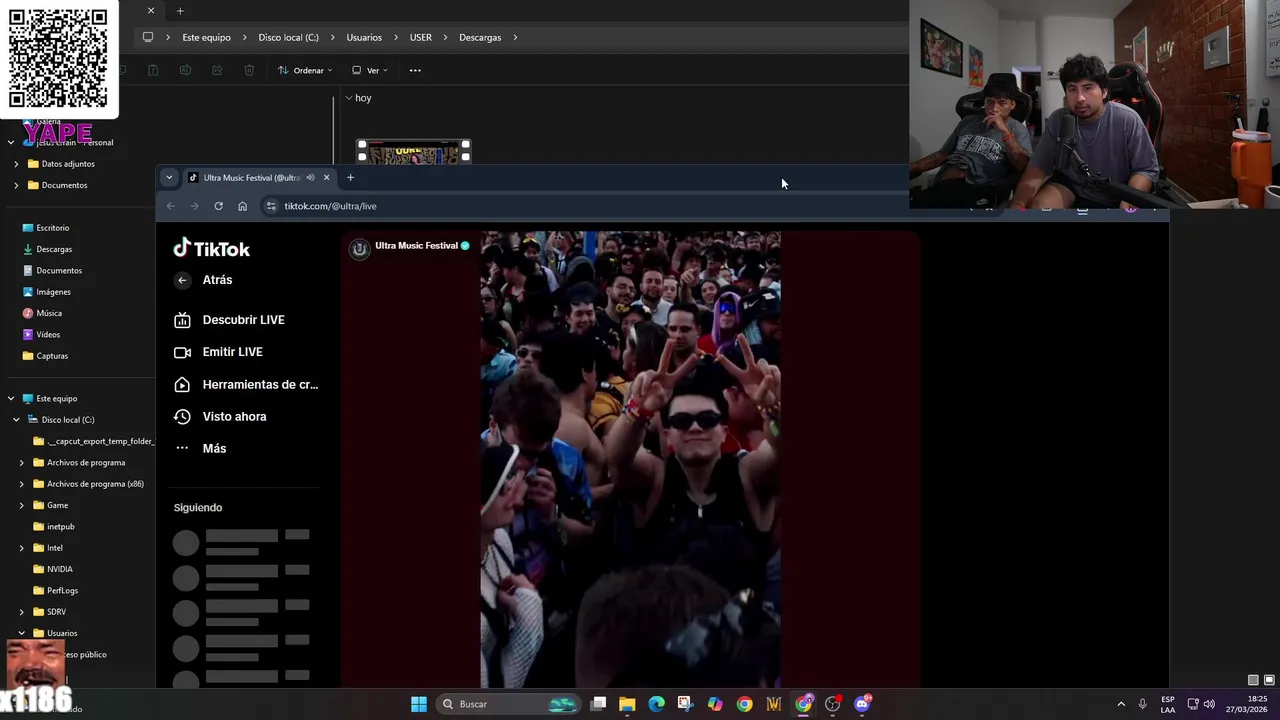Screen dimensions: 1280x720
Task: Open the Ver dropdown in File Explorer
Action: coord(370,70)
